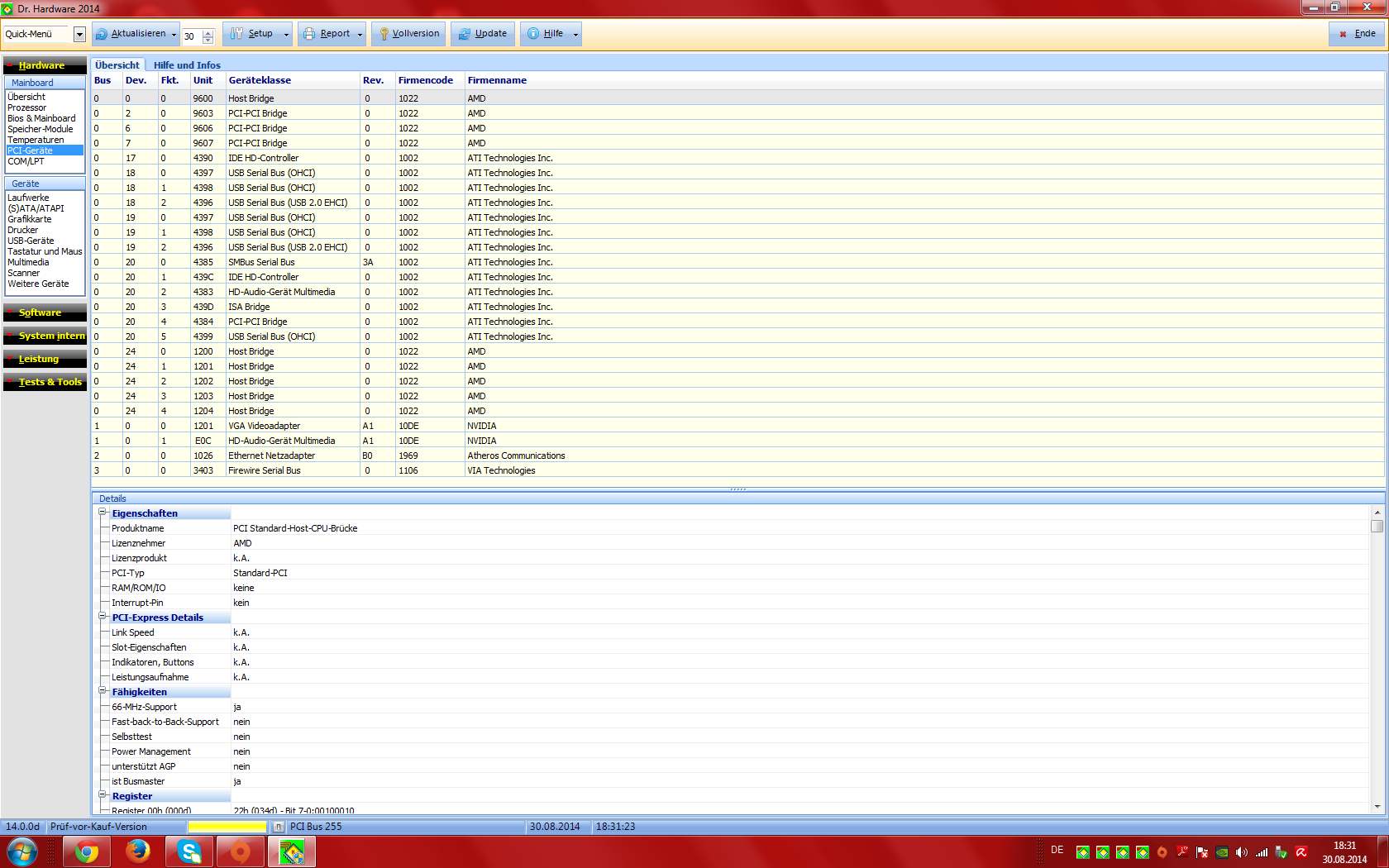Viewport: 1389px width, 868px height.
Task: Open Firefox from the taskbar
Action: coord(137,851)
